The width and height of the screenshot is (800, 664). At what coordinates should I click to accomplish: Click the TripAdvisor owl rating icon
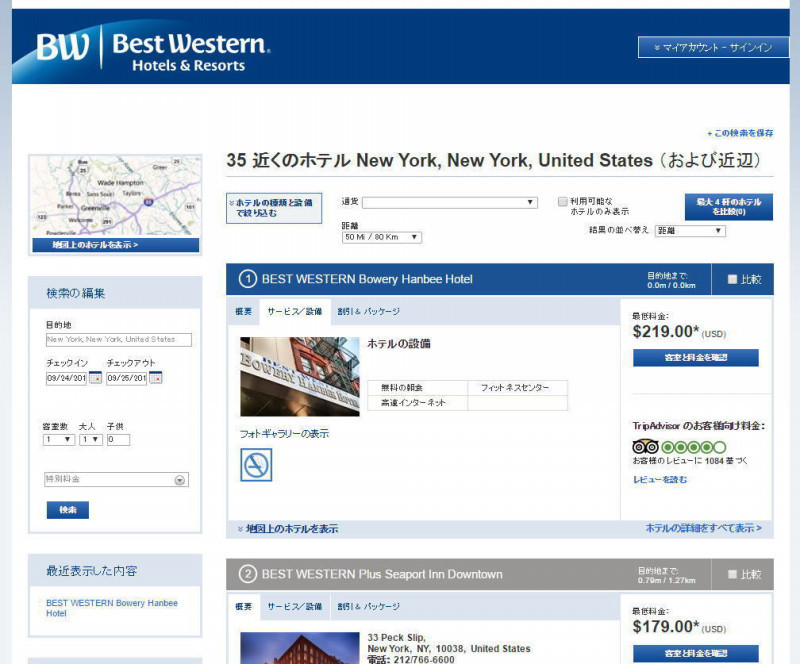click(x=645, y=447)
